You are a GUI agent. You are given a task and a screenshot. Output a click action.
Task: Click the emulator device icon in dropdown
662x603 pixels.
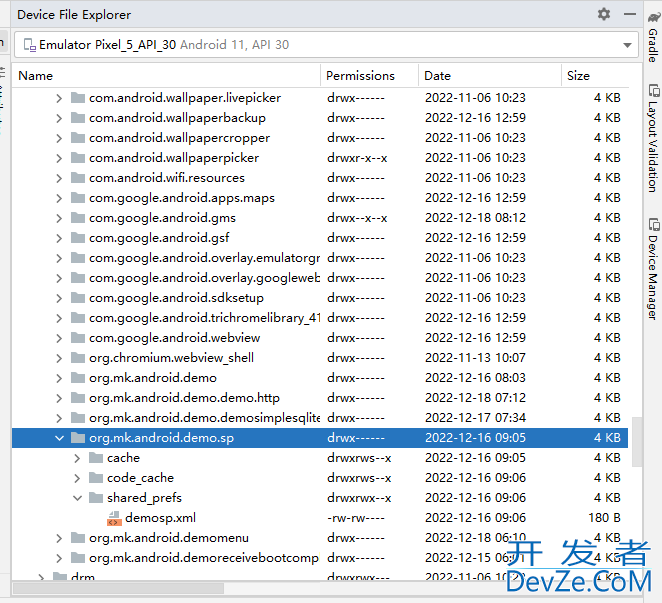tap(30, 45)
